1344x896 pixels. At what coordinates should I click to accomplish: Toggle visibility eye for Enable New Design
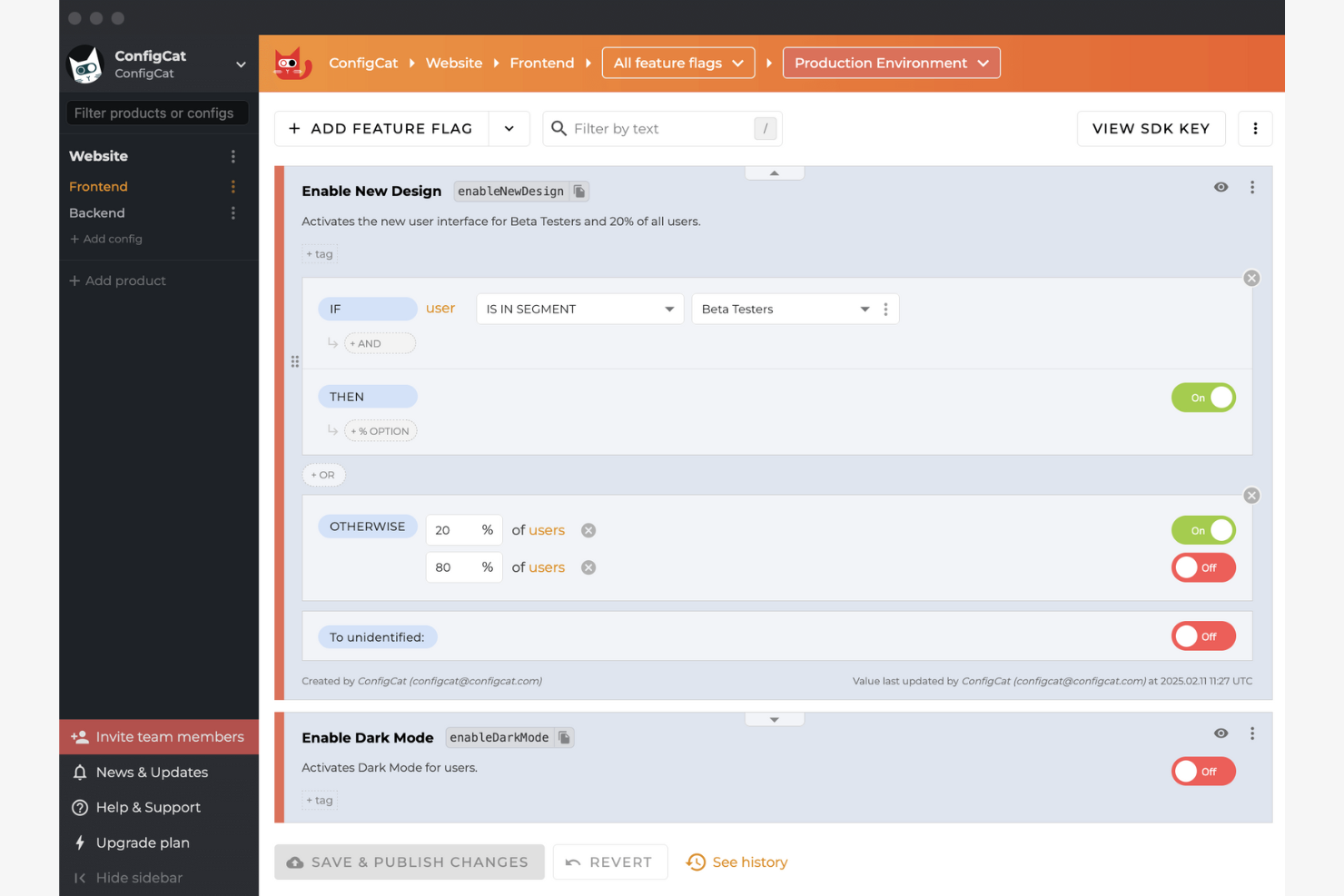click(1221, 187)
